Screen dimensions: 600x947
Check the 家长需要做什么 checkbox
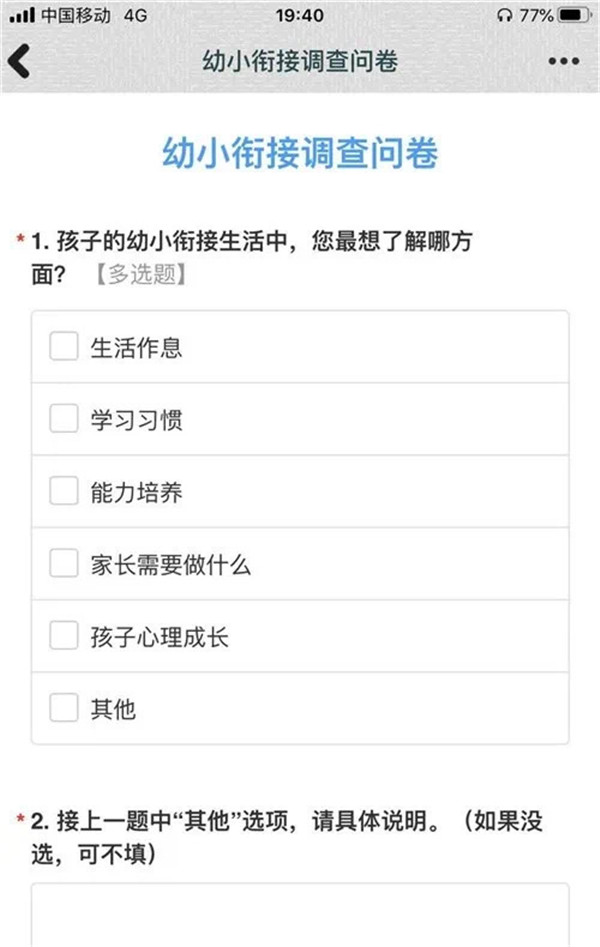(63, 563)
